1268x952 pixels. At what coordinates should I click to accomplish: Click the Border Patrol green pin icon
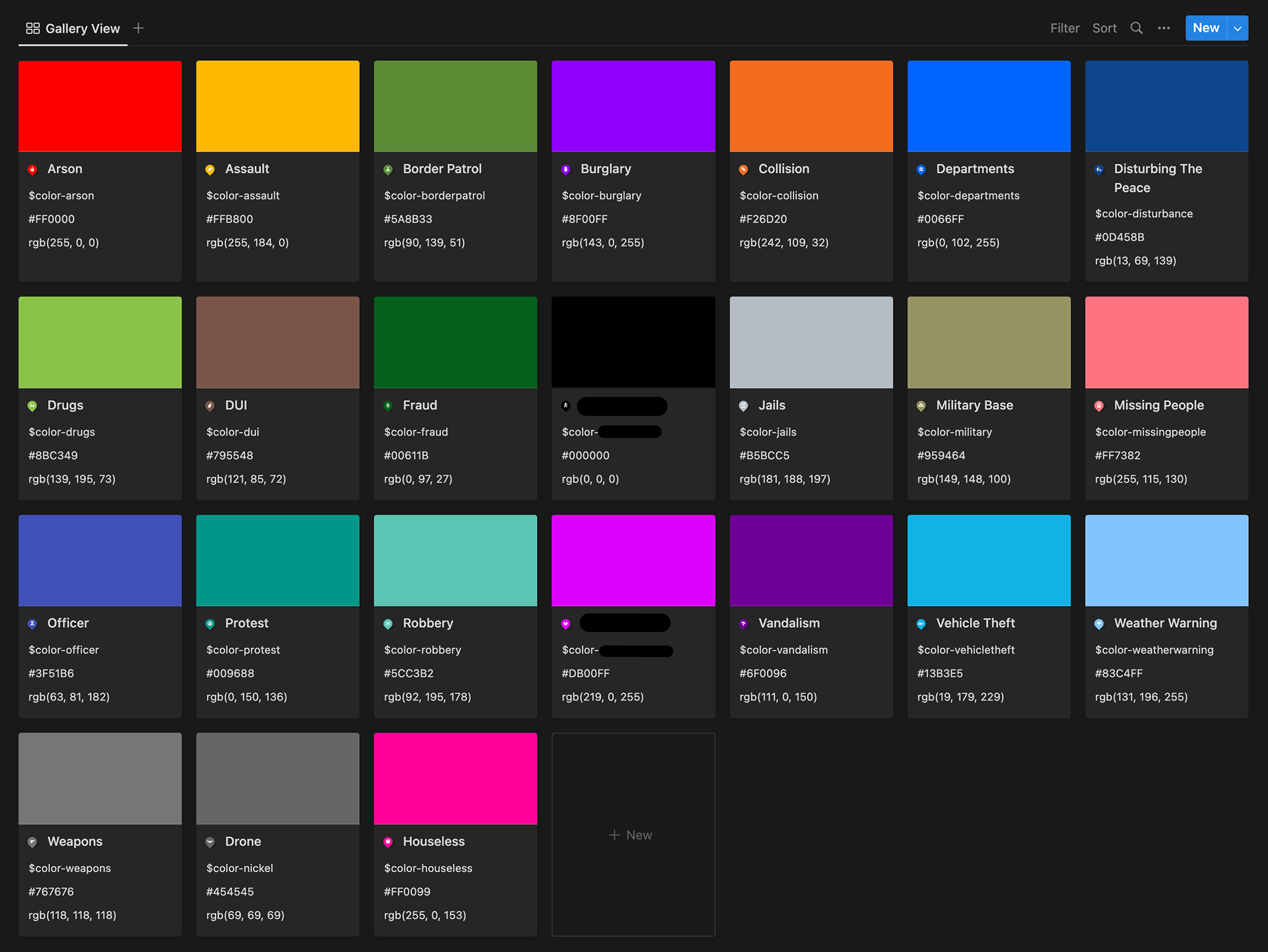point(388,170)
